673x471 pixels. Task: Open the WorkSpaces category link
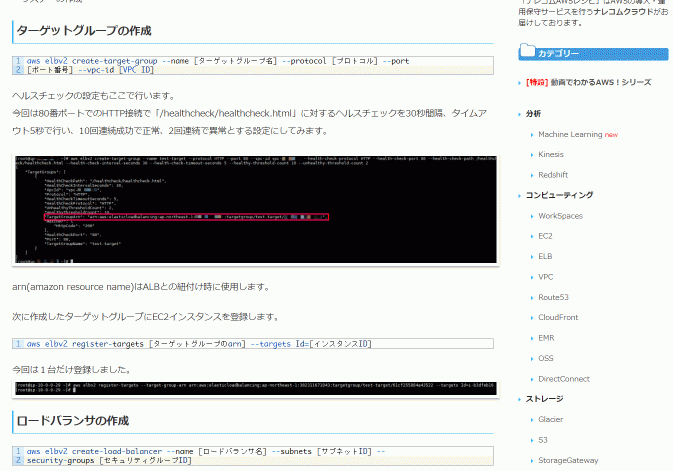(561, 216)
